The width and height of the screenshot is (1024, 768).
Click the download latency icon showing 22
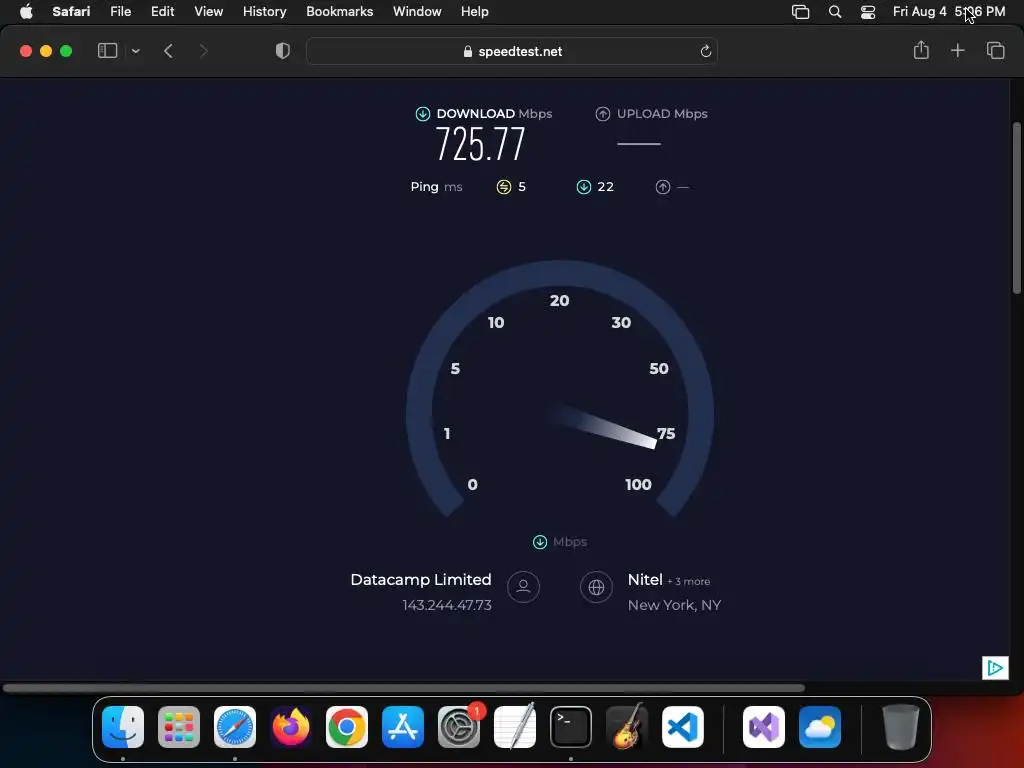[x=584, y=187]
